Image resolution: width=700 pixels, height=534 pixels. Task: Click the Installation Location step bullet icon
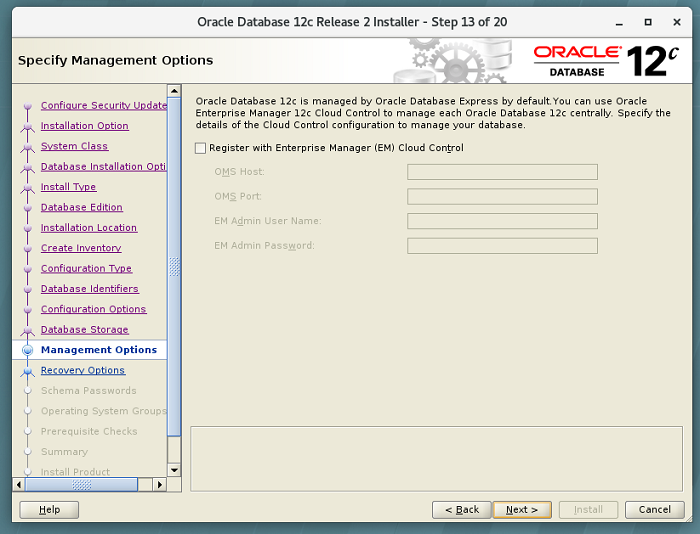coord(28,228)
